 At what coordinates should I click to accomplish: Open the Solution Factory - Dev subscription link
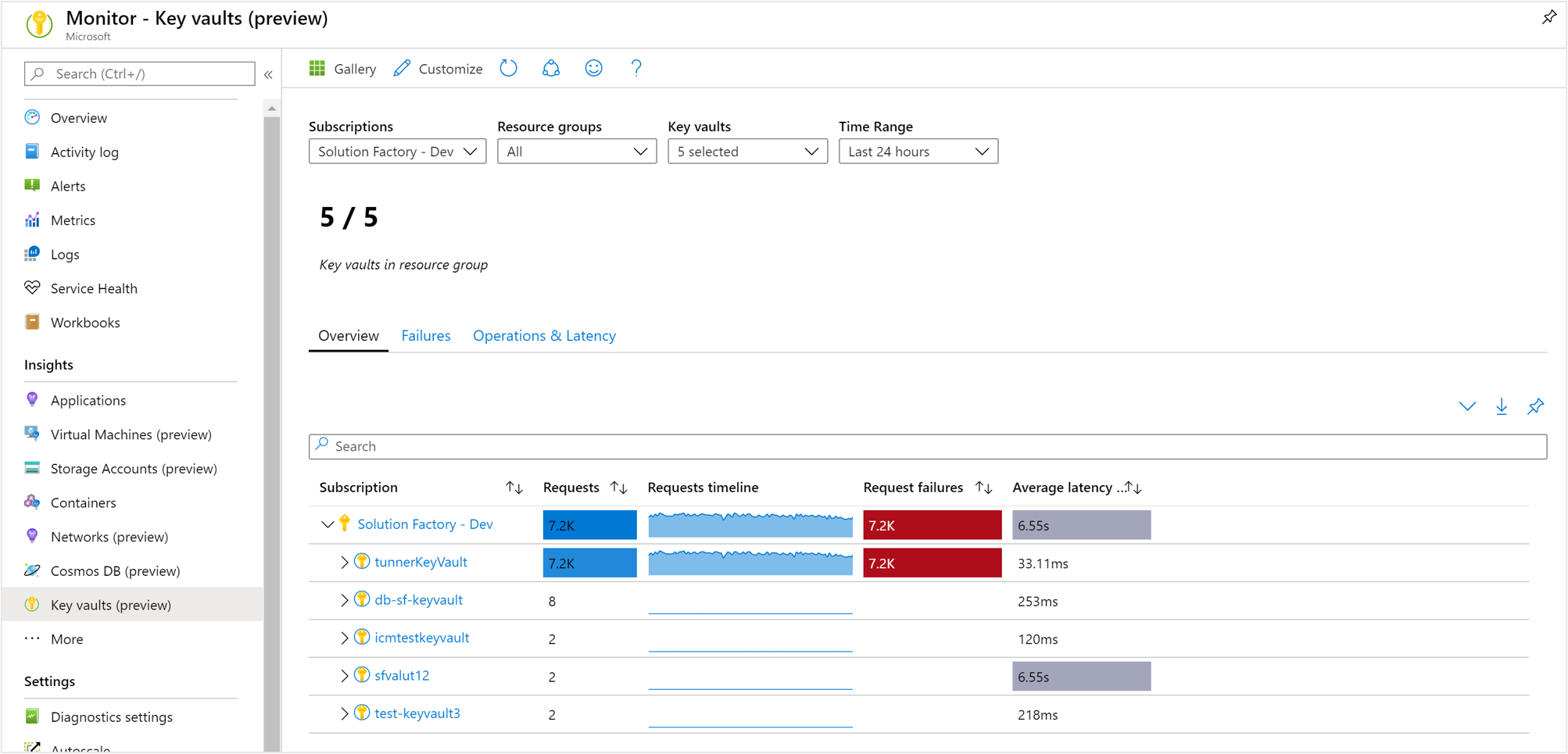tap(424, 524)
